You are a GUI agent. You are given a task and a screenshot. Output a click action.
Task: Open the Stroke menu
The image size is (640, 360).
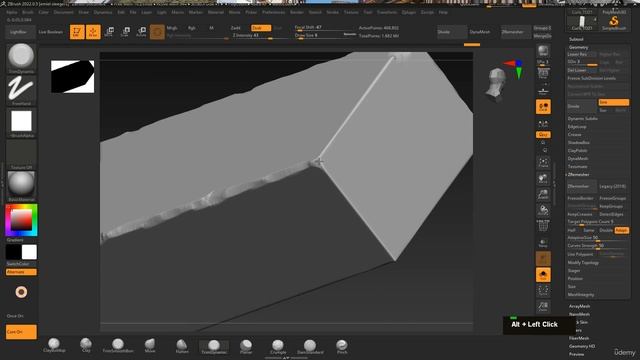click(333, 12)
